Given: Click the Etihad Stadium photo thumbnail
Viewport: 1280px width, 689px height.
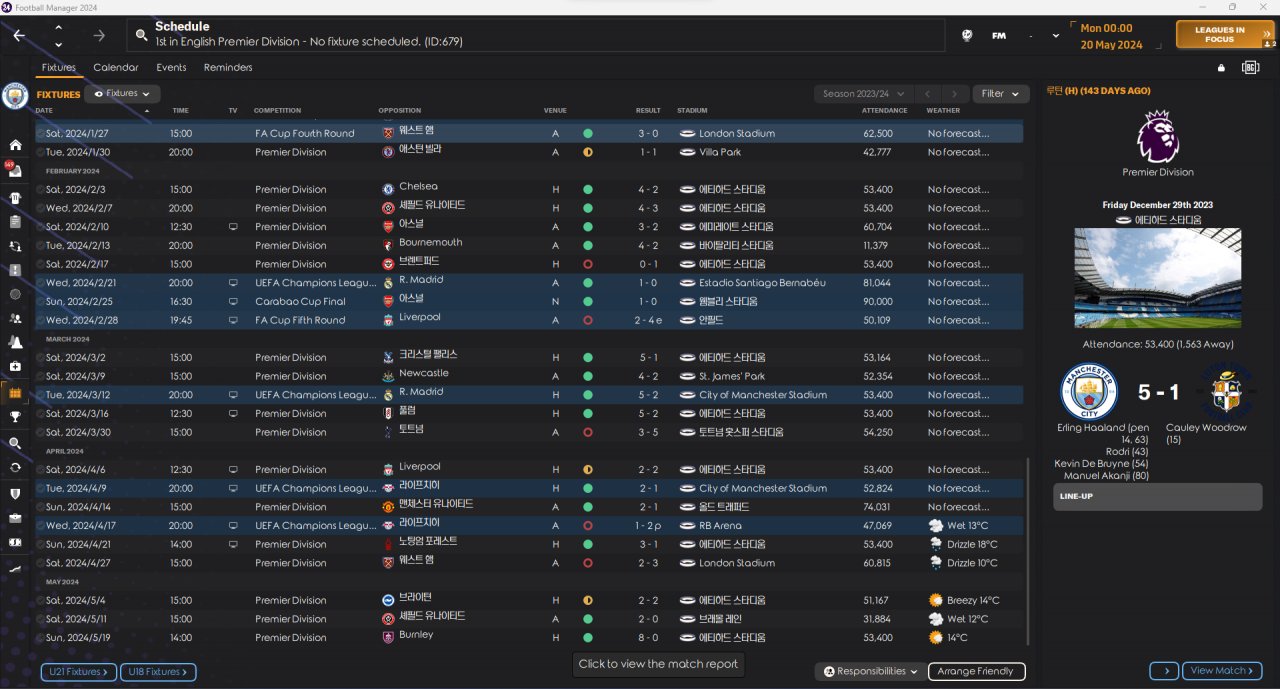Looking at the screenshot, I should 1157,278.
